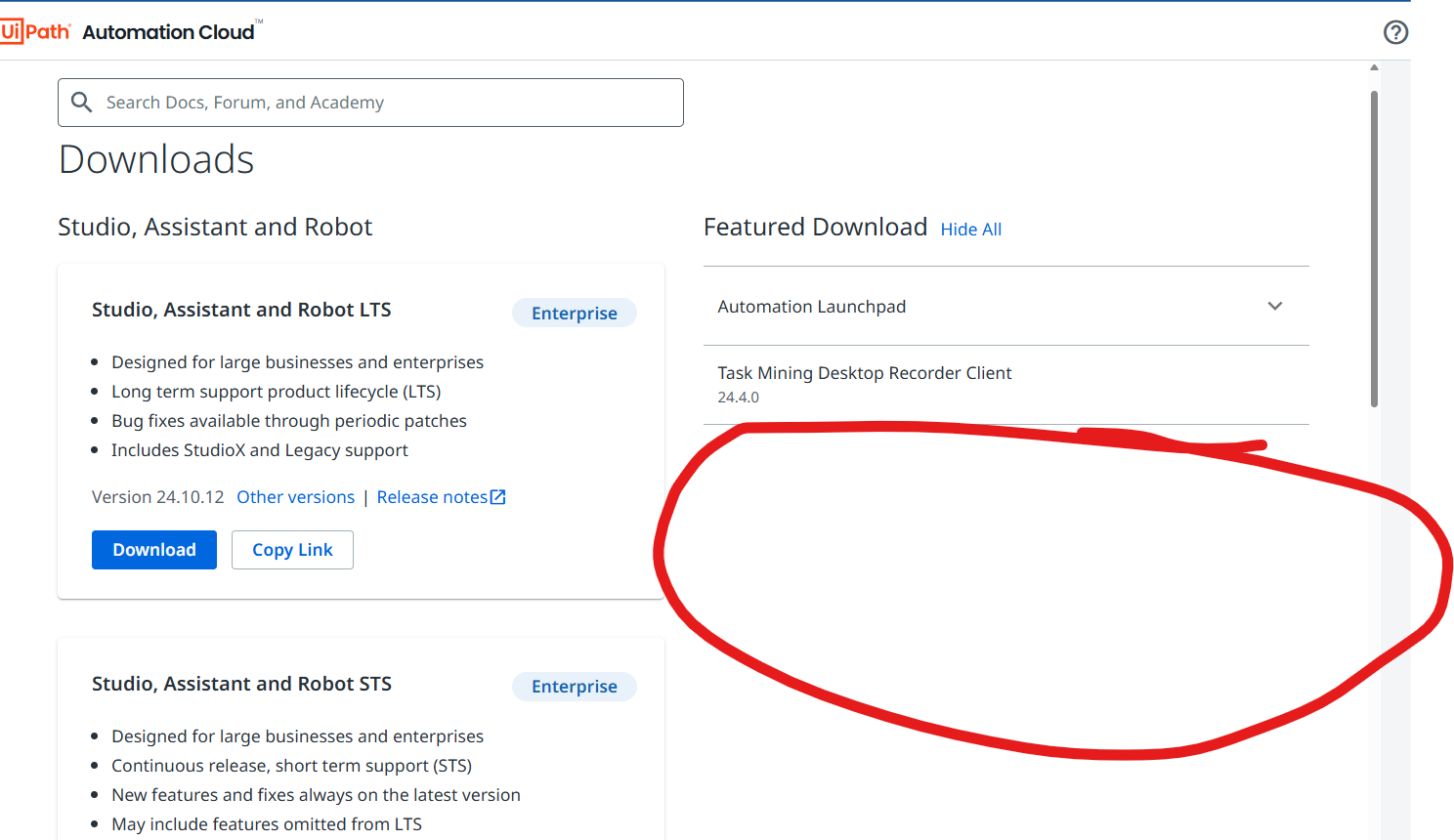Click the Downloads page title
The image size is (1454, 840).
[156, 159]
